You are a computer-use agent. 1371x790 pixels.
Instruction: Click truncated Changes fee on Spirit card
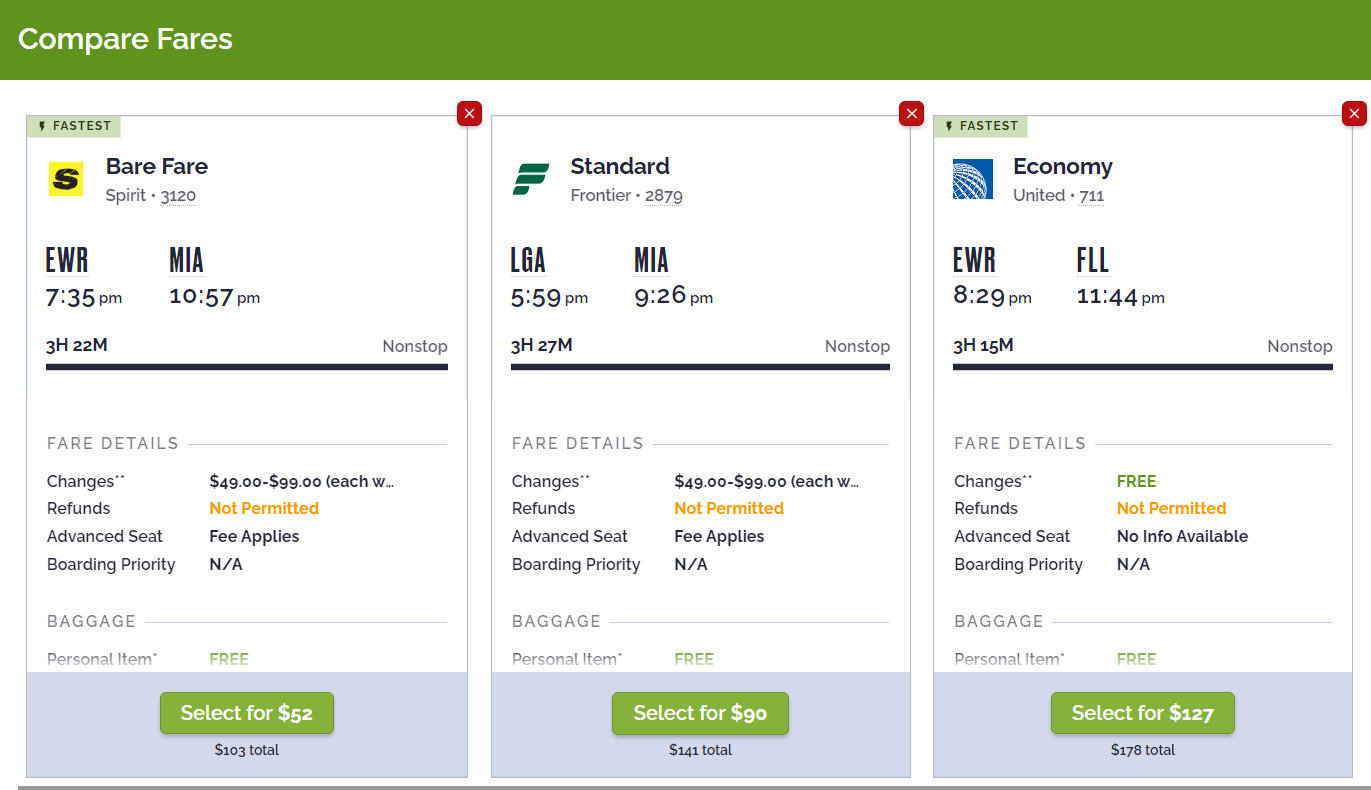(x=301, y=482)
